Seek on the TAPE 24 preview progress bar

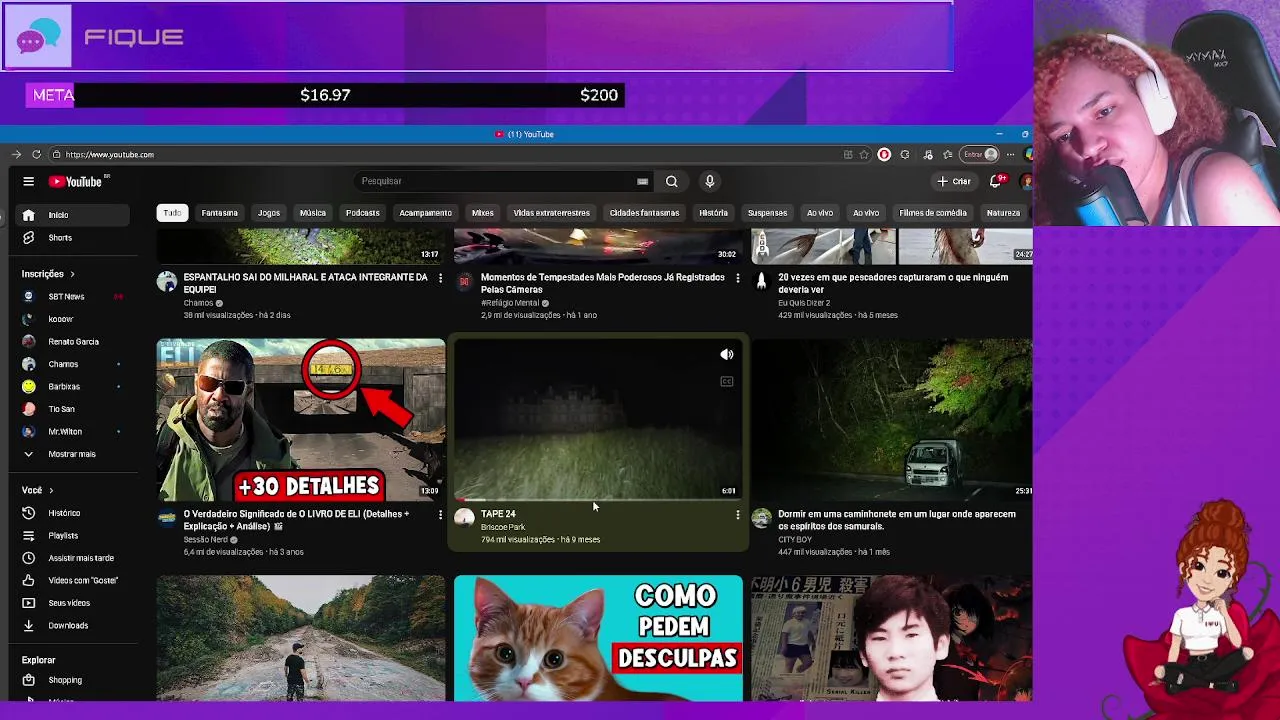click(598, 498)
